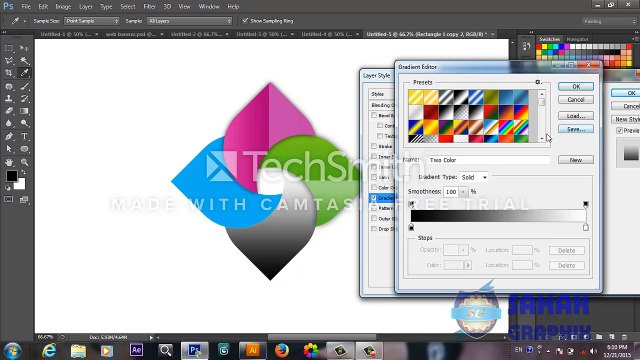Image resolution: width=640 pixels, height=360 pixels.
Task: Open the Presets gear menu in Gradient Editor
Action: coord(538,82)
